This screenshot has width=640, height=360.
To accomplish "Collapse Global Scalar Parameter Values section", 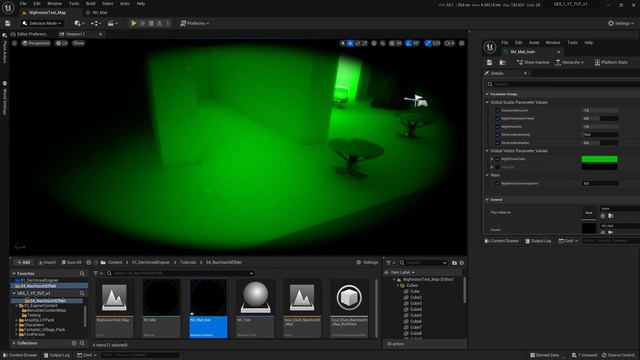I will (x=487, y=102).
